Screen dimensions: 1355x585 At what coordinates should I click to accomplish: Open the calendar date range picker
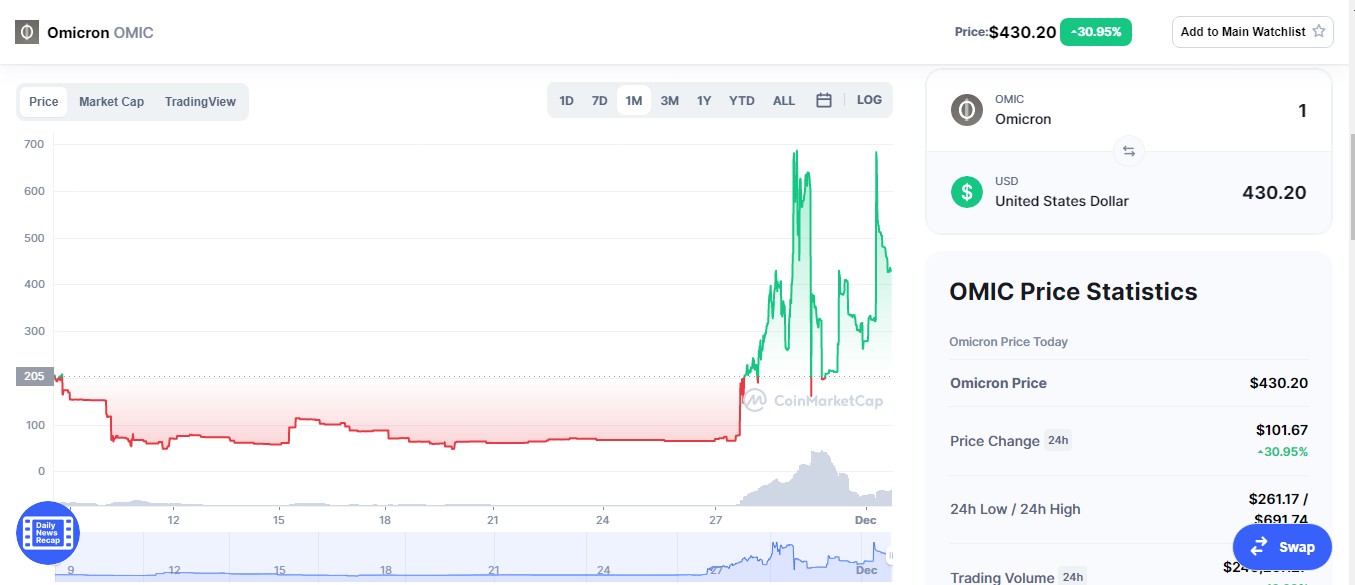[x=824, y=100]
